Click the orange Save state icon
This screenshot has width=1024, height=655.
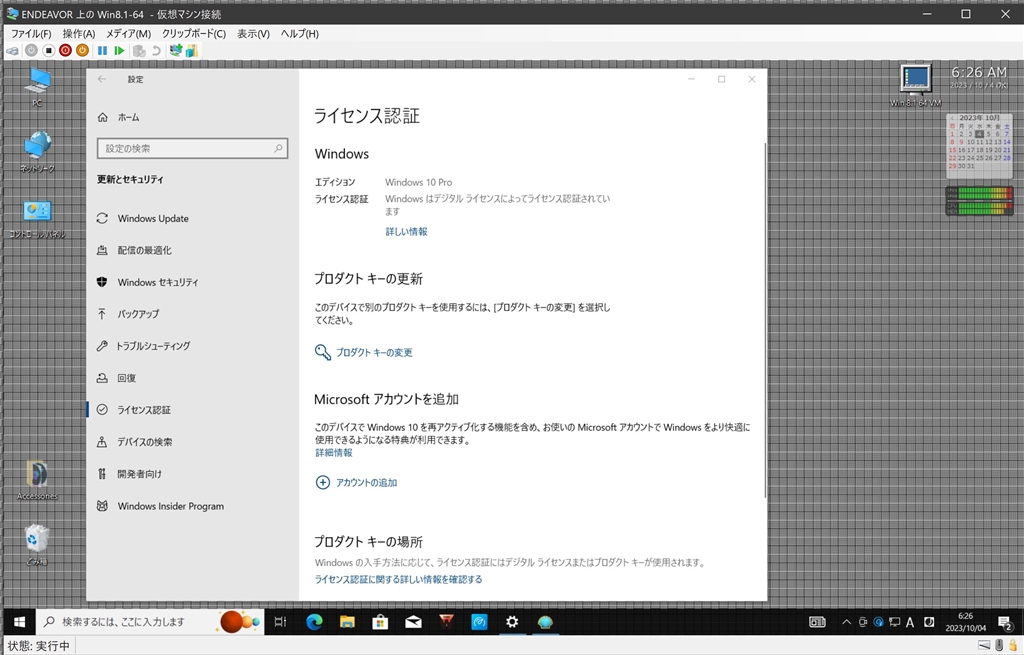point(82,50)
